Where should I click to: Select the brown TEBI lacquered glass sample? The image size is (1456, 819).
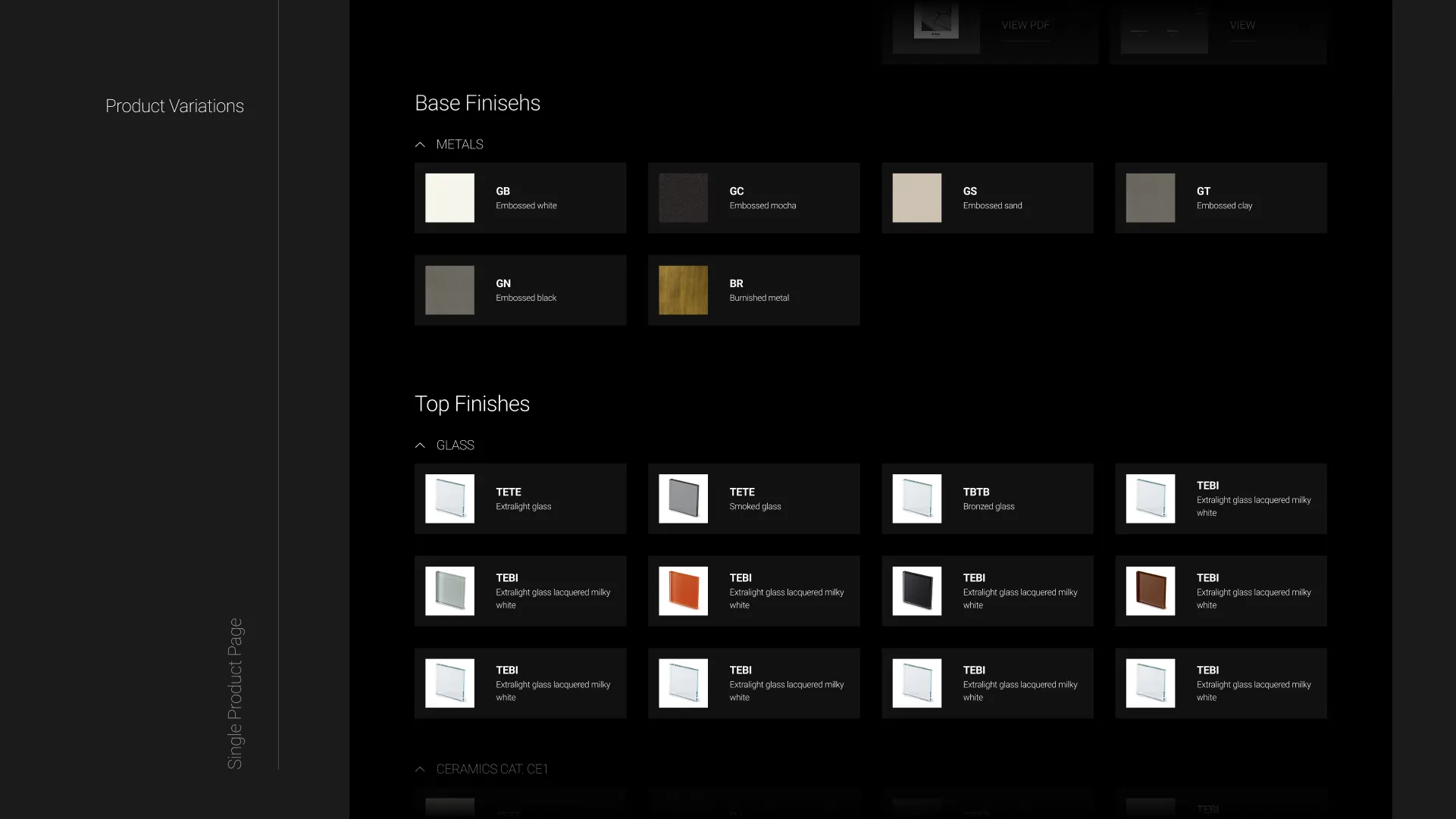click(x=1150, y=591)
